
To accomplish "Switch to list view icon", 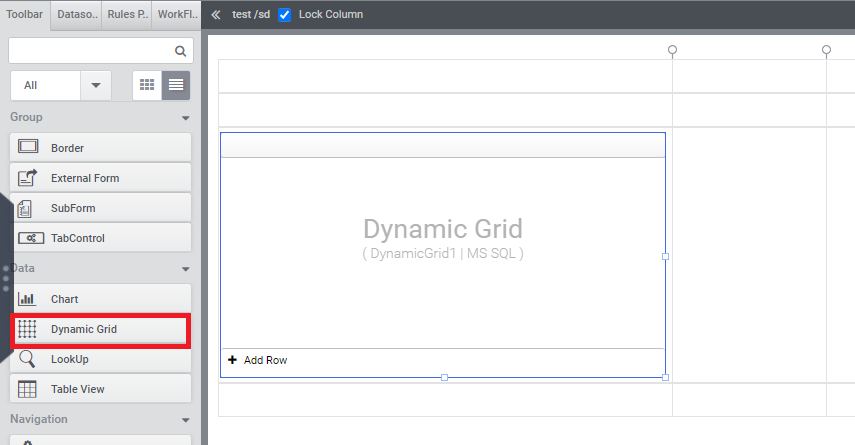I will coord(176,85).
